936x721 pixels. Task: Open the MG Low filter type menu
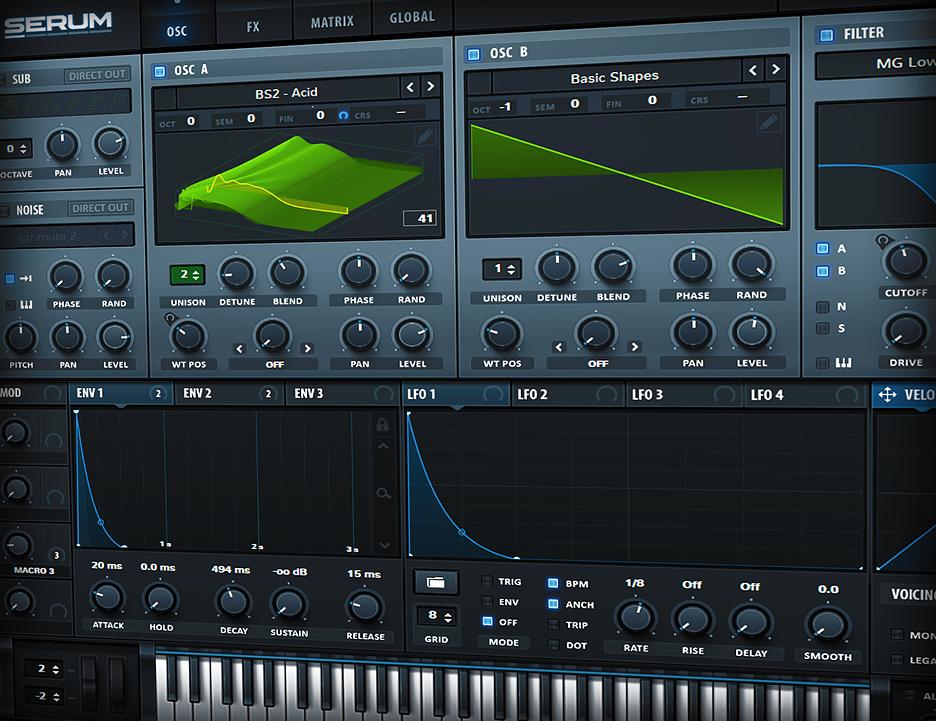pos(876,63)
